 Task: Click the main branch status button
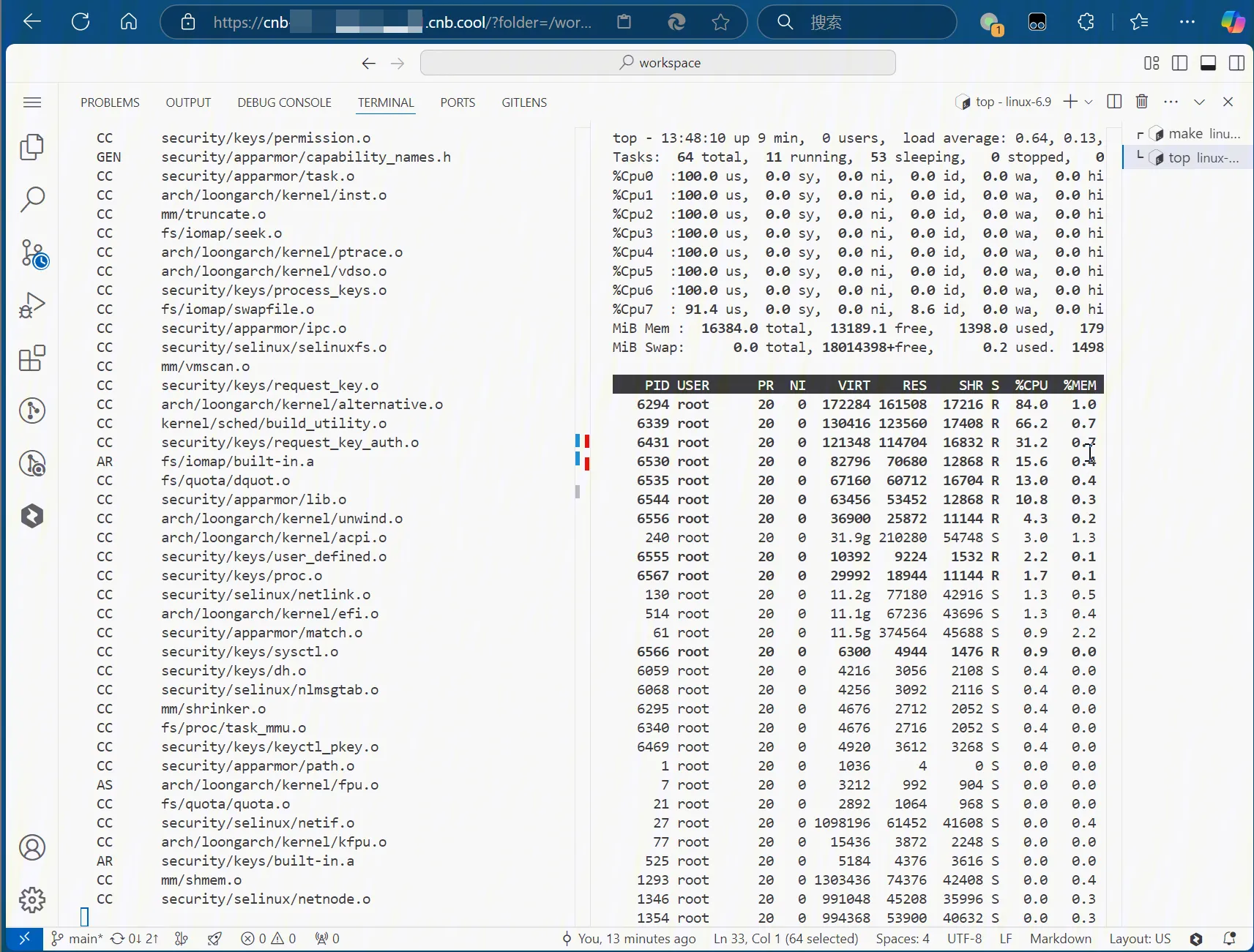click(x=77, y=938)
